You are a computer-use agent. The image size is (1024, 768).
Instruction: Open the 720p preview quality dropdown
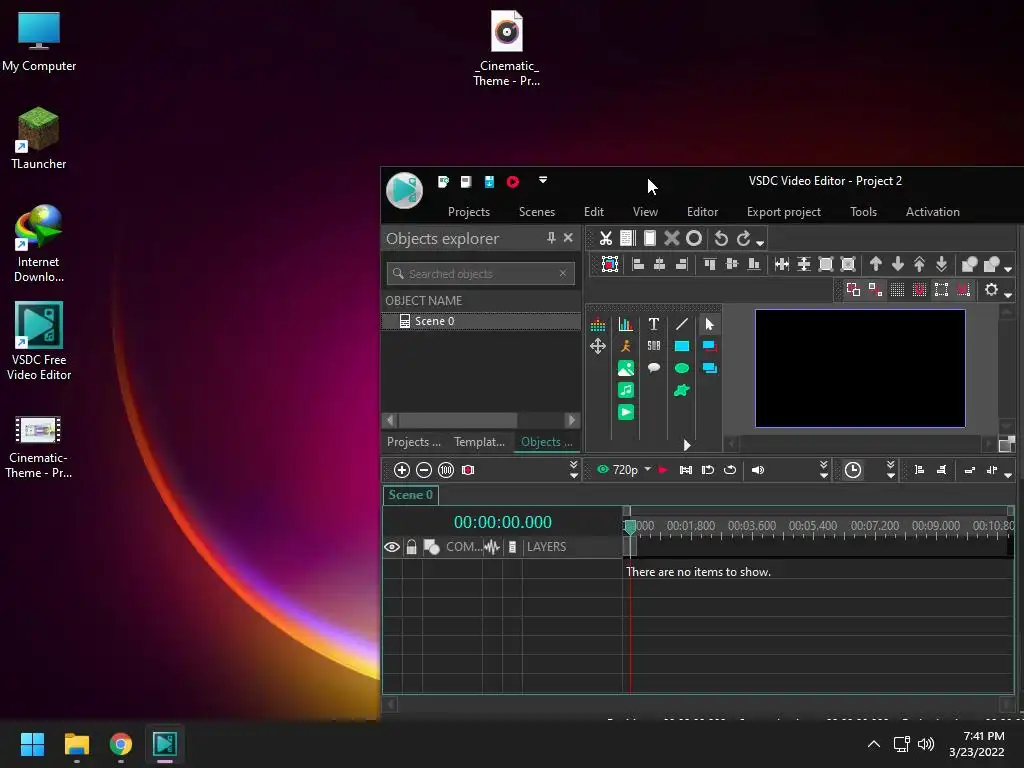click(x=647, y=470)
